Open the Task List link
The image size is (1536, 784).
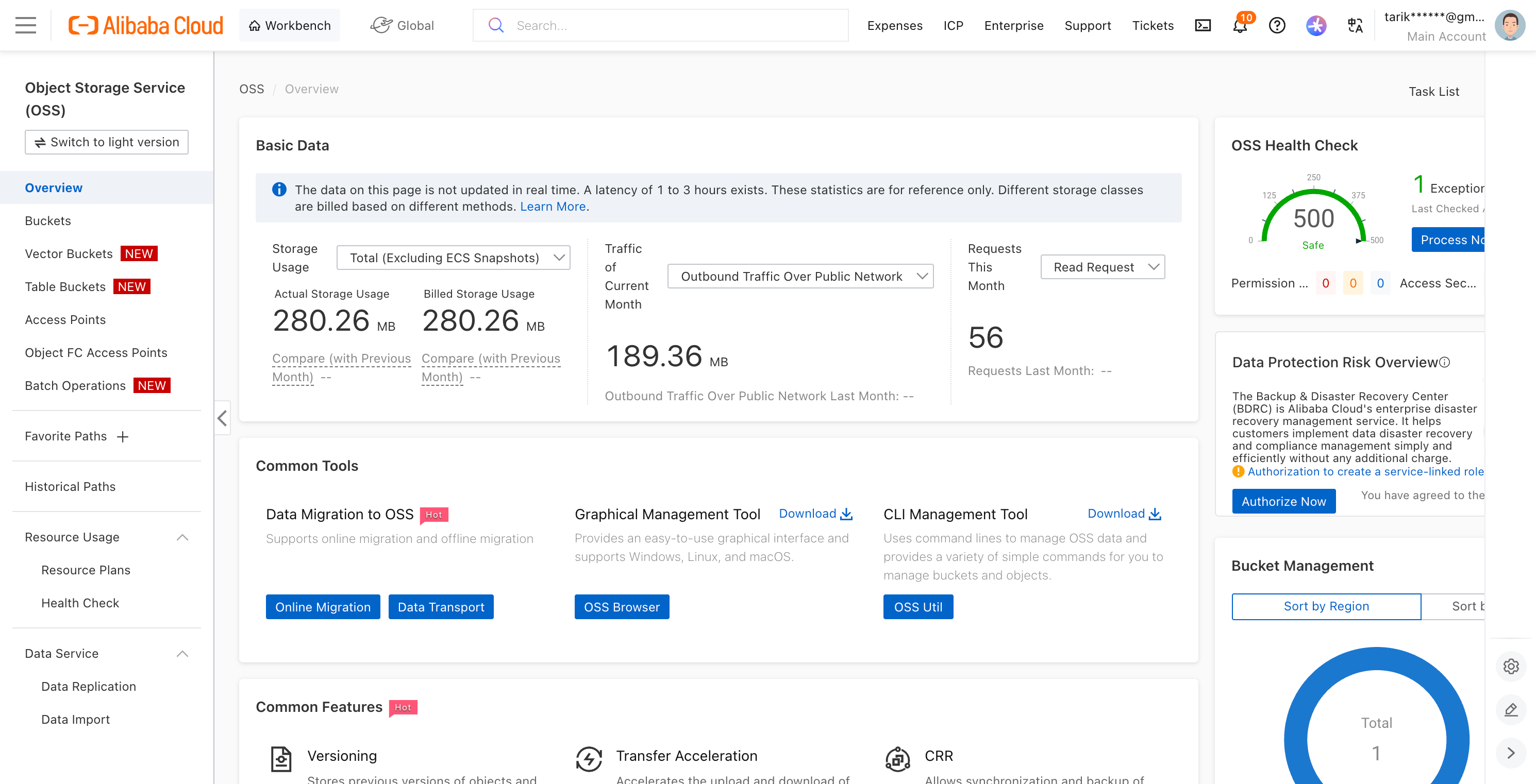(1433, 91)
